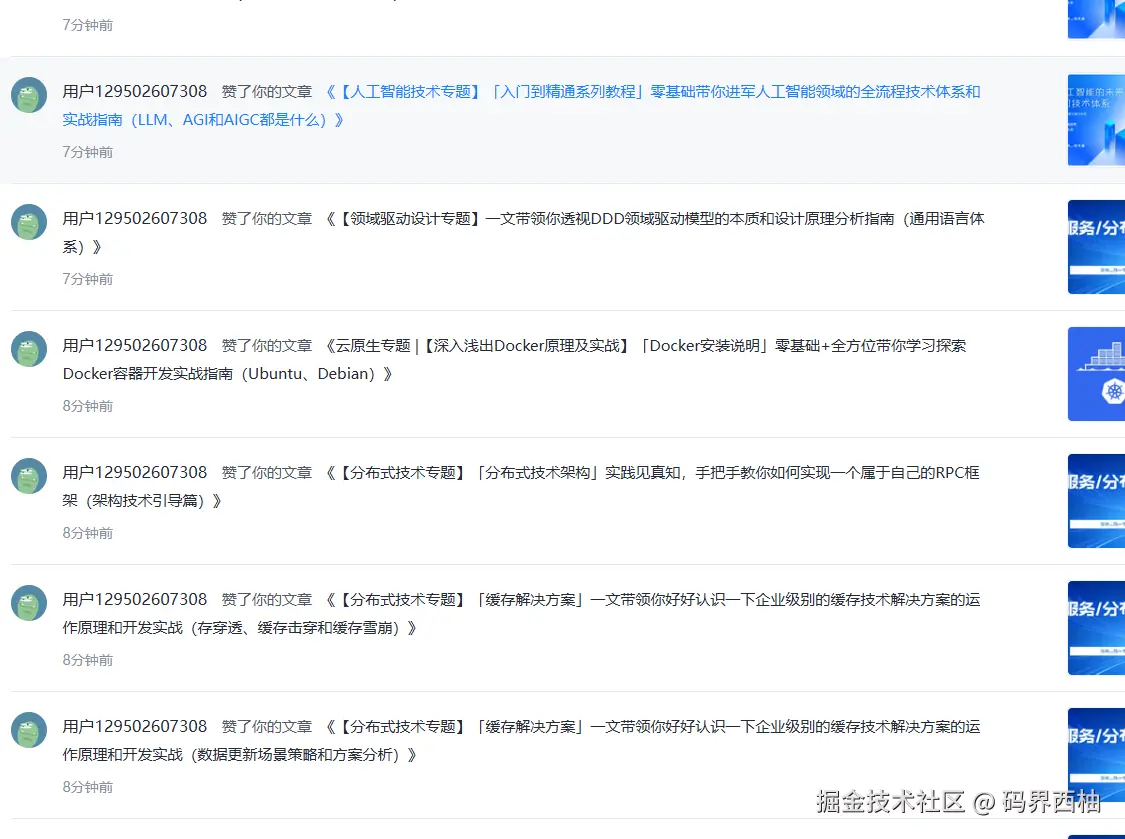Image resolution: width=1125 pixels, height=839 pixels.
Task: Click the avatar on the 缓存穿透 cache notification
Action: click(29, 603)
